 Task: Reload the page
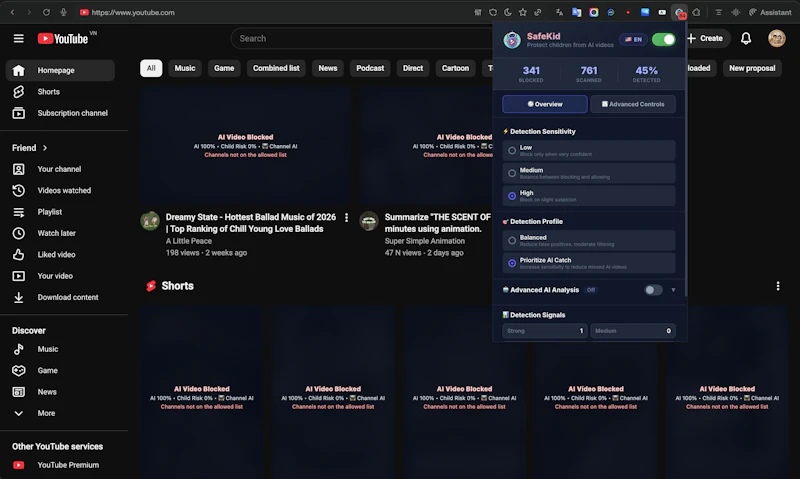(46, 12)
